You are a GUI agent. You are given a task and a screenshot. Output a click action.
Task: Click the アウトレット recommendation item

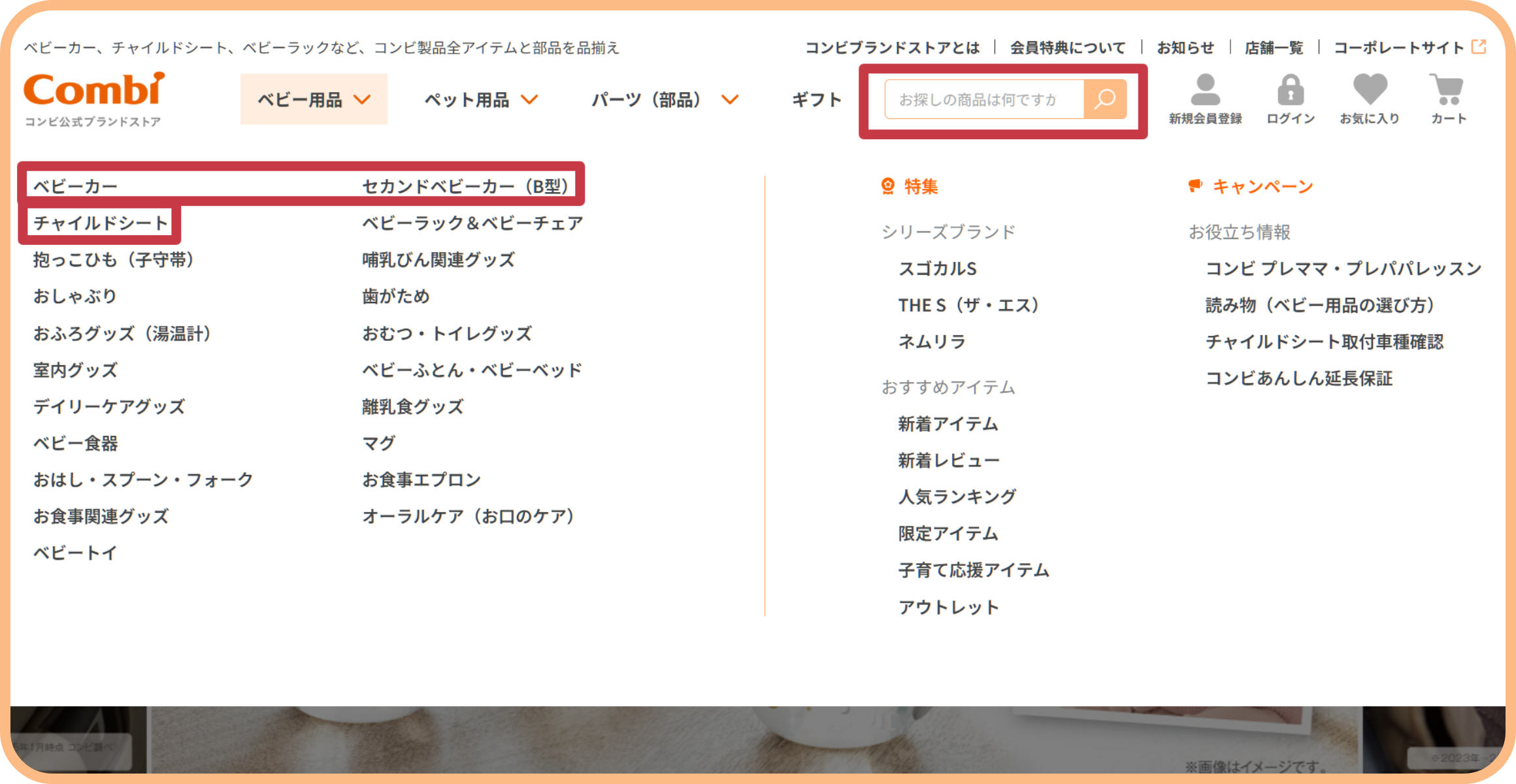(x=949, y=606)
